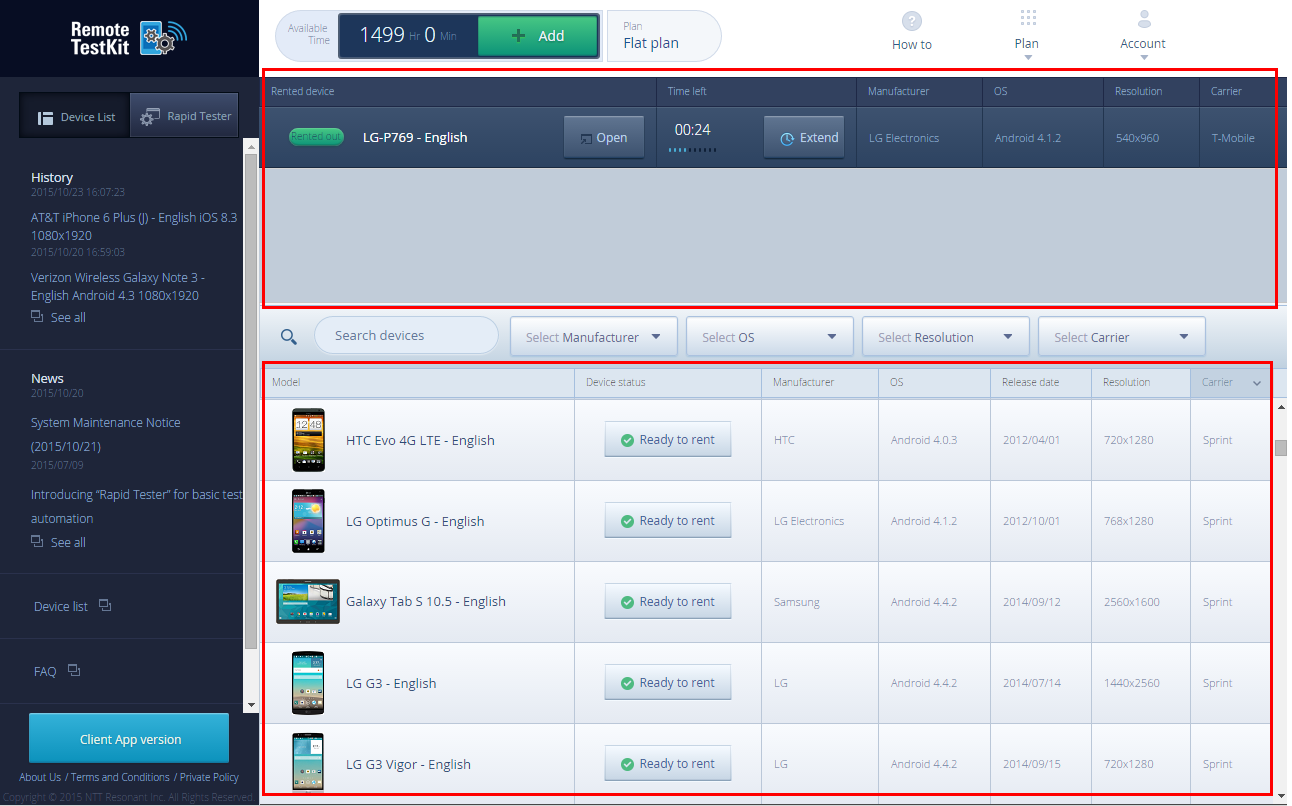Open Terms and Conditions link
1292x806 pixels.
click(x=120, y=777)
